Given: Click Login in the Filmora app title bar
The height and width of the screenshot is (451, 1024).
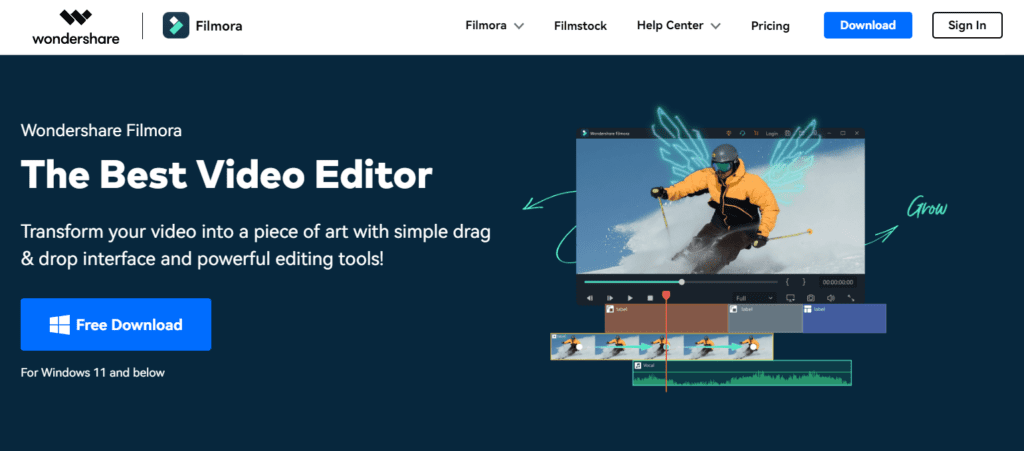Looking at the screenshot, I should click(772, 133).
